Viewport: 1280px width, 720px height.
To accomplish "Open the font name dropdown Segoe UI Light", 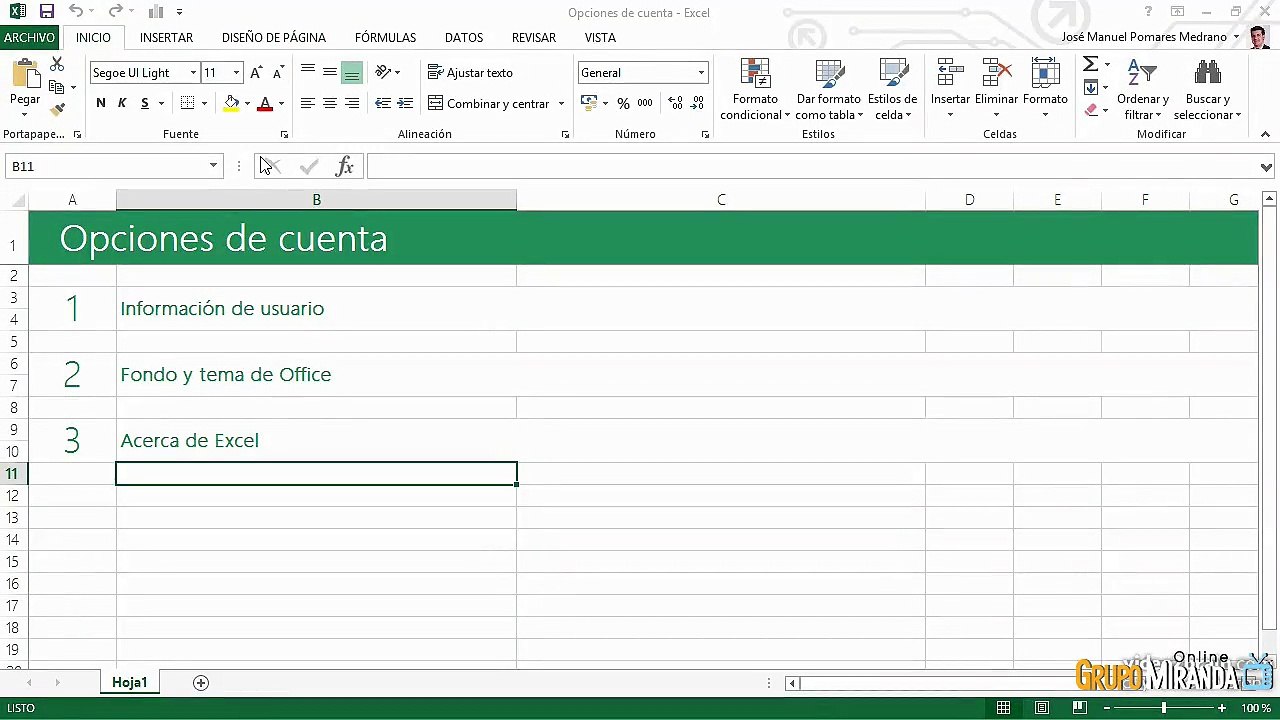I will pyautogui.click(x=193, y=73).
